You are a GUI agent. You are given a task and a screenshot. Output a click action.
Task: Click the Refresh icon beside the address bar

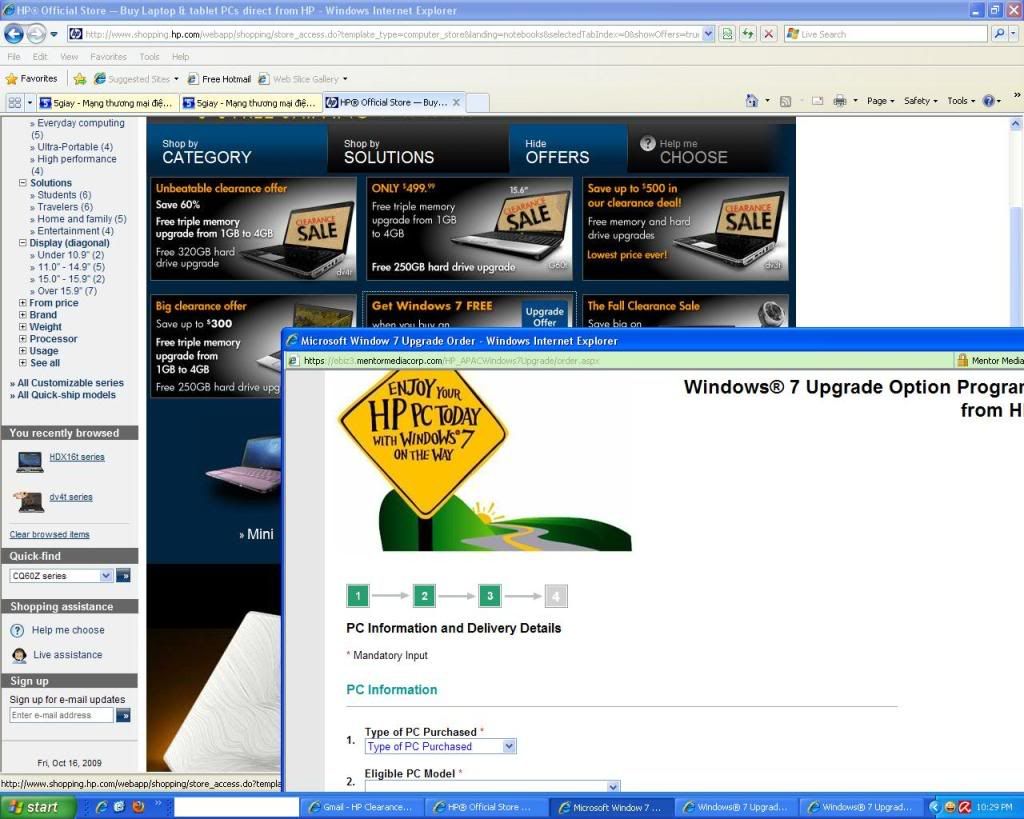(748, 33)
